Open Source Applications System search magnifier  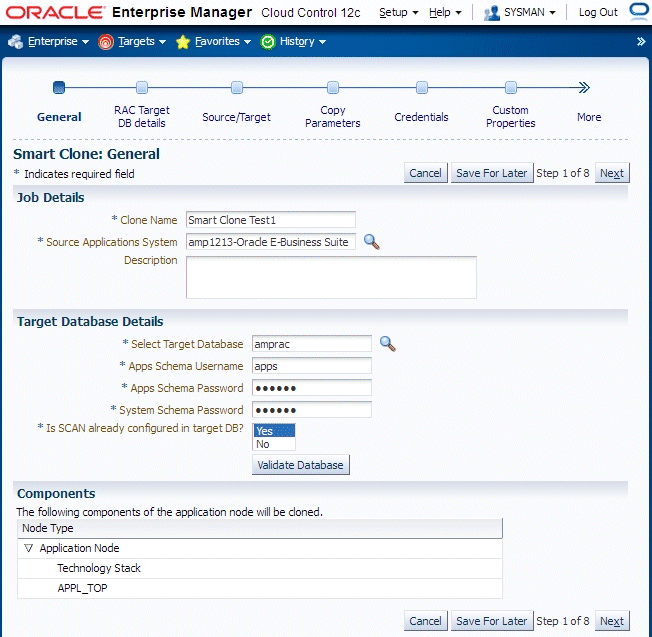tap(371, 242)
